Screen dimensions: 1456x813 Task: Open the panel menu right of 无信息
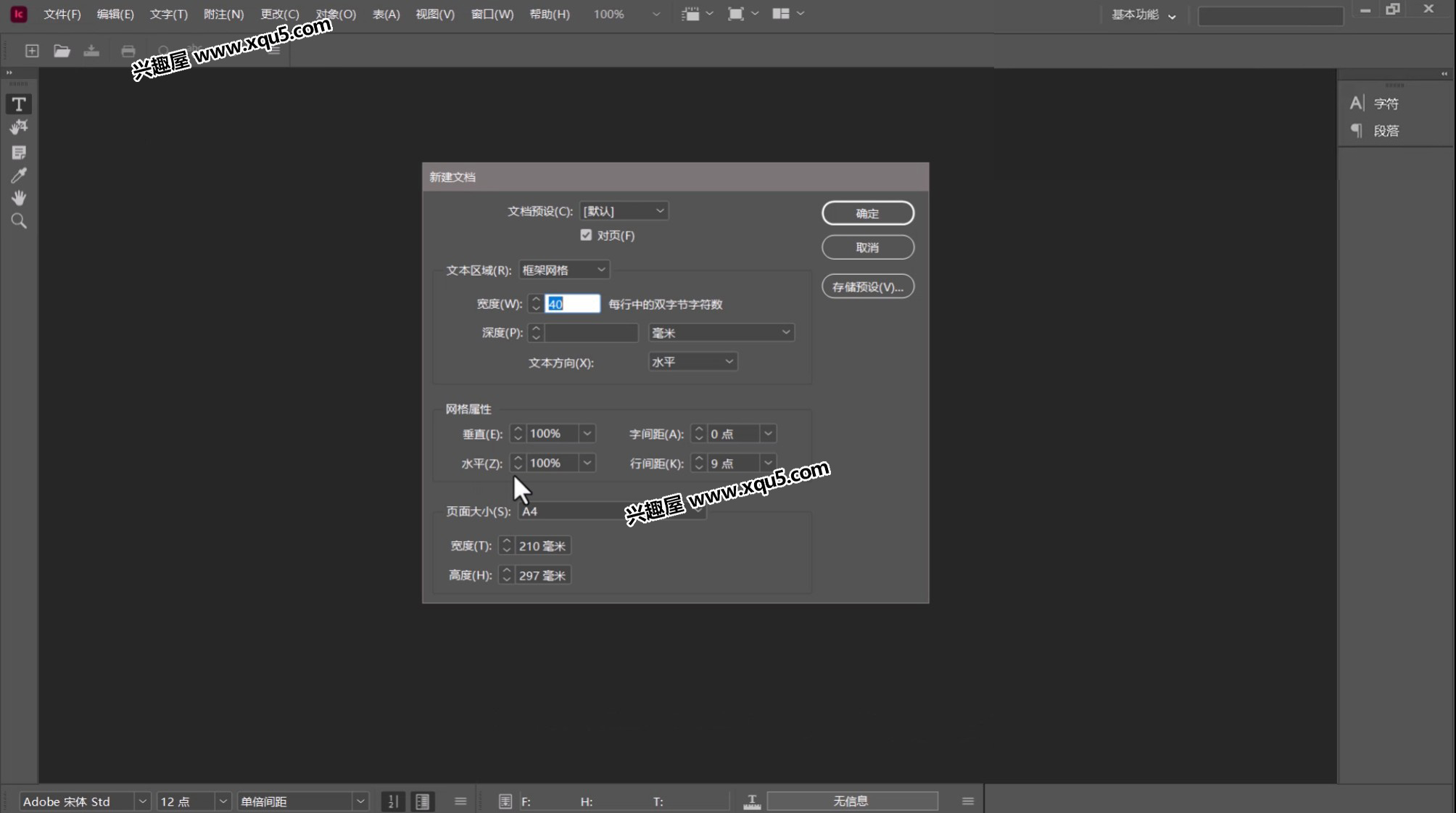tap(968, 801)
